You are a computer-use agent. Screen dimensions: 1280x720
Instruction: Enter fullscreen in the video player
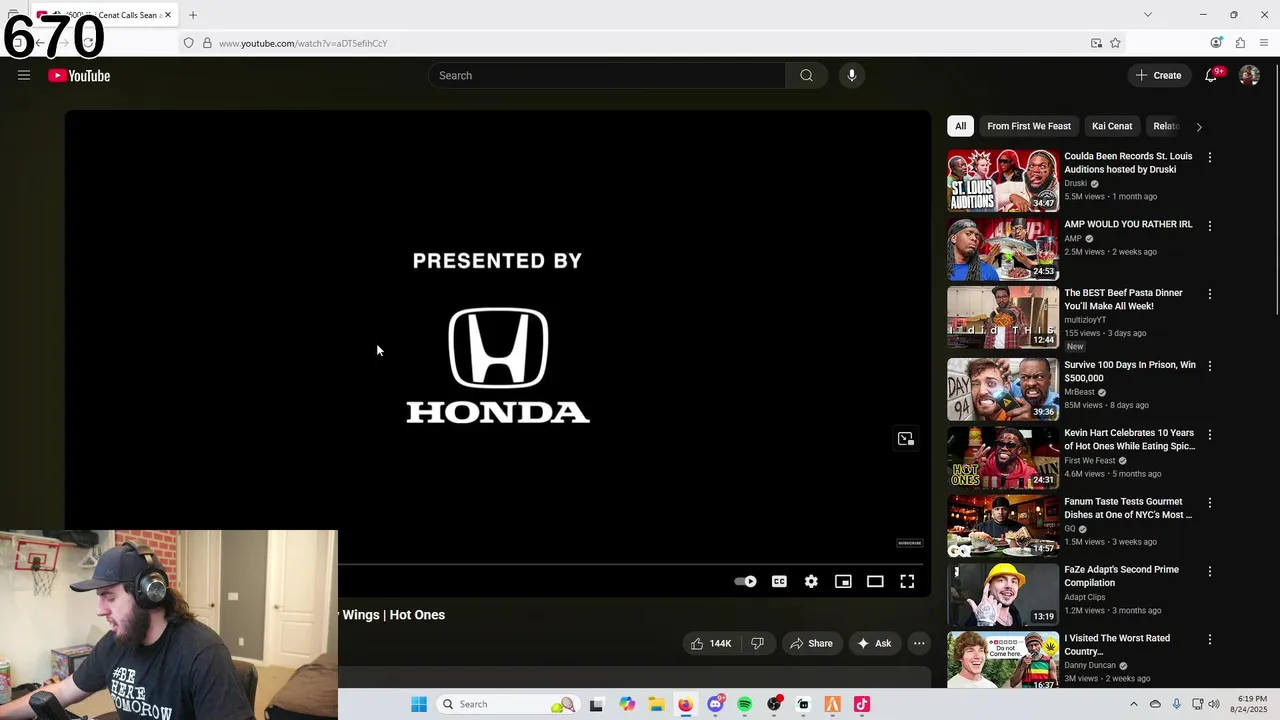[x=907, y=581]
